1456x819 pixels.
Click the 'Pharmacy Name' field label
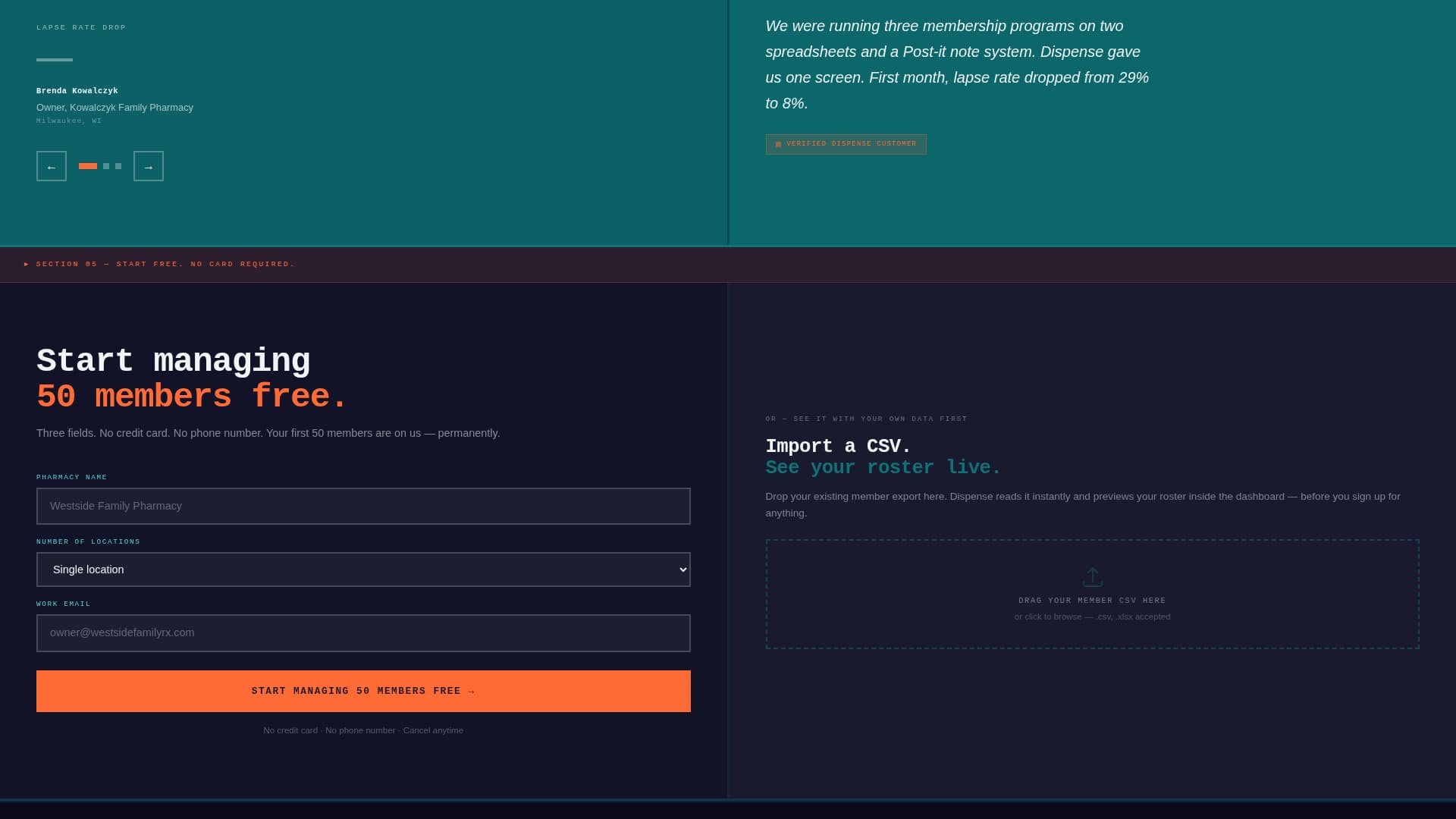(72, 477)
